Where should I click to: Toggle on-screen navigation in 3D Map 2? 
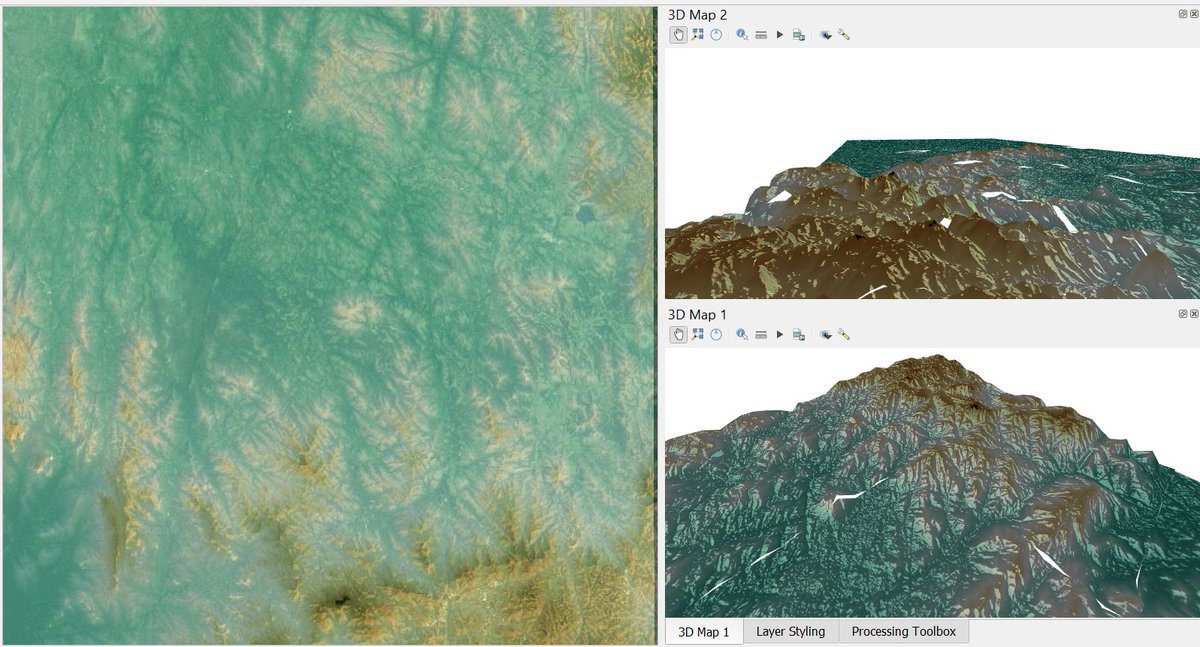tap(716, 34)
